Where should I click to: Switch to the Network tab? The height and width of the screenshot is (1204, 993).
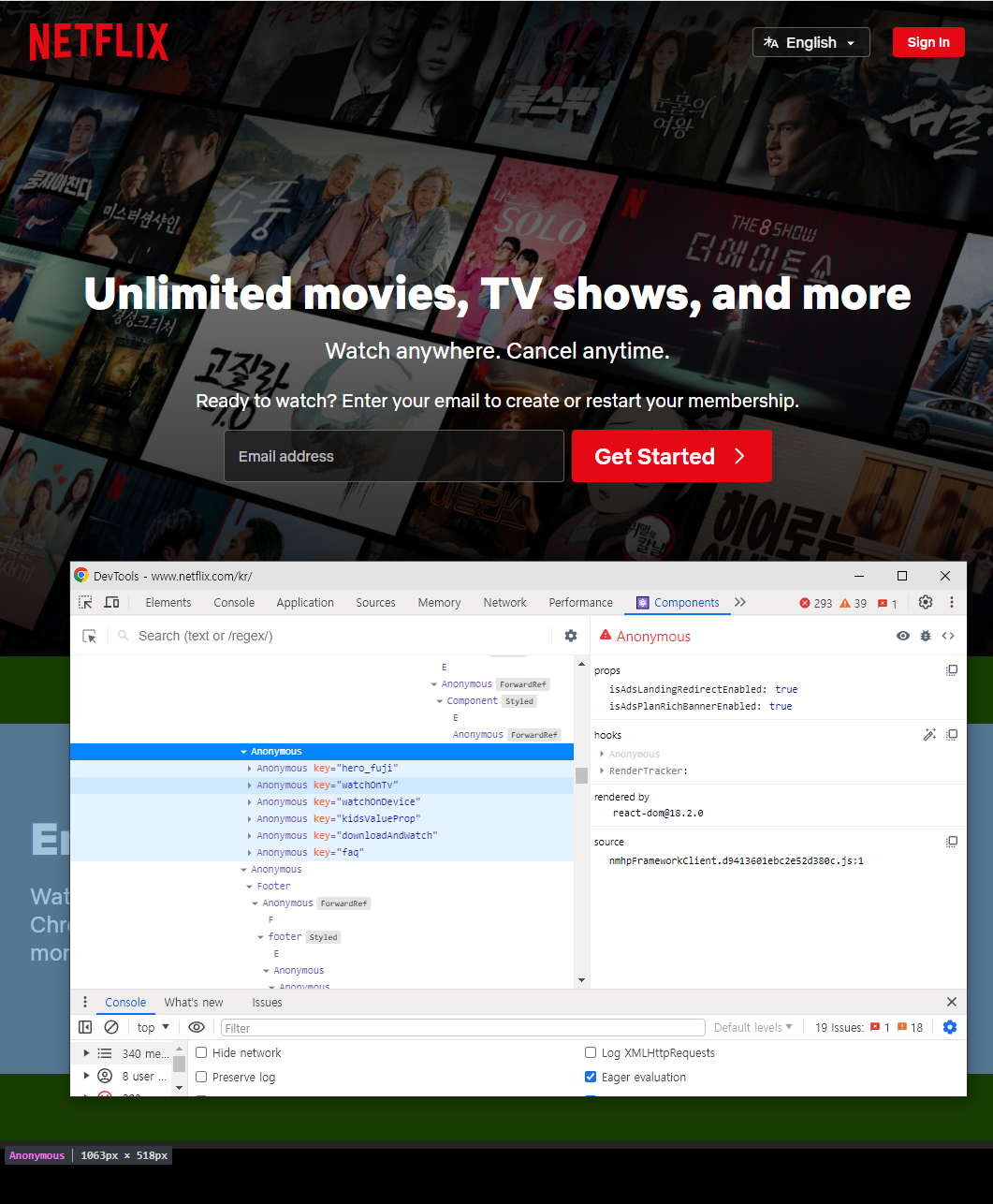click(505, 603)
